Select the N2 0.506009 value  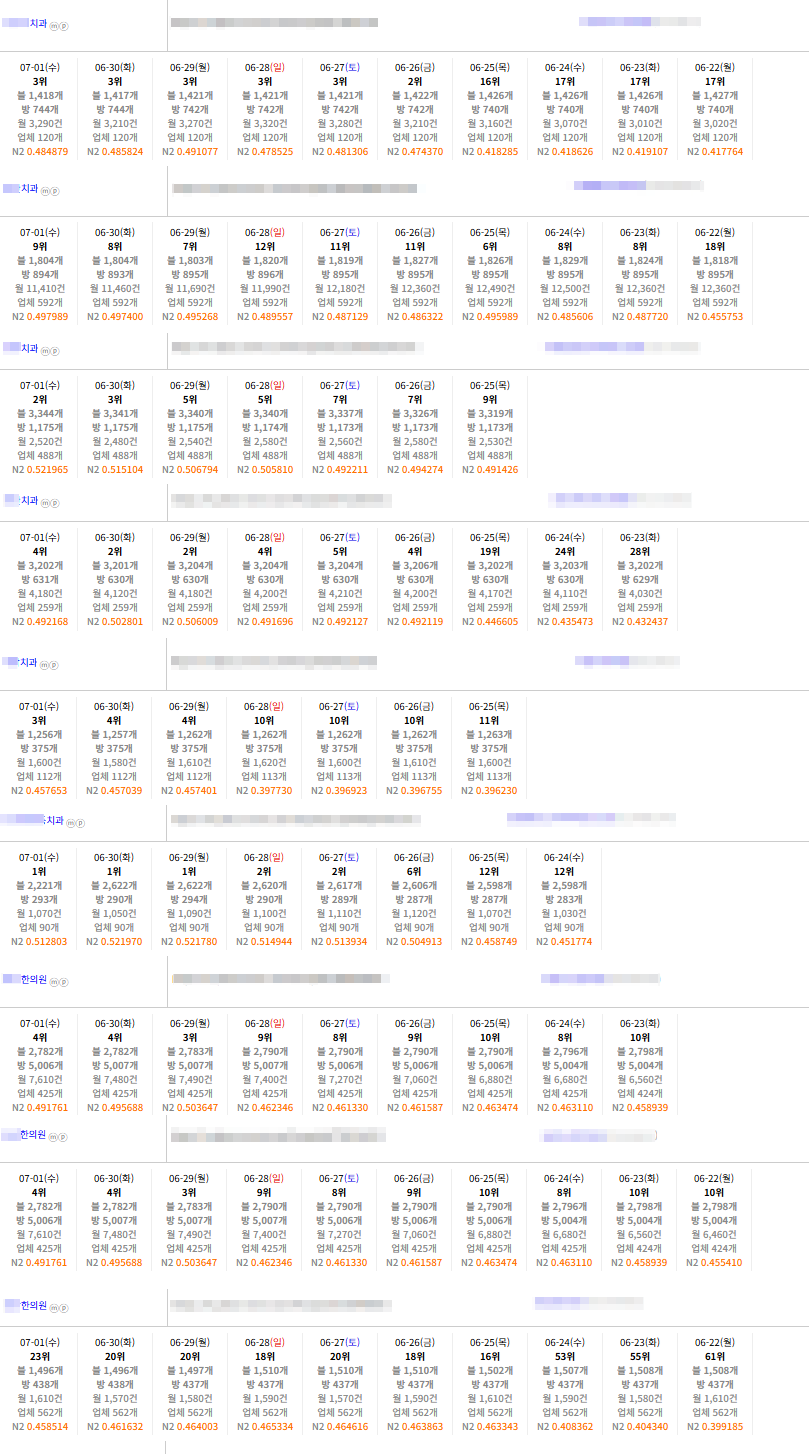coord(190,622)
